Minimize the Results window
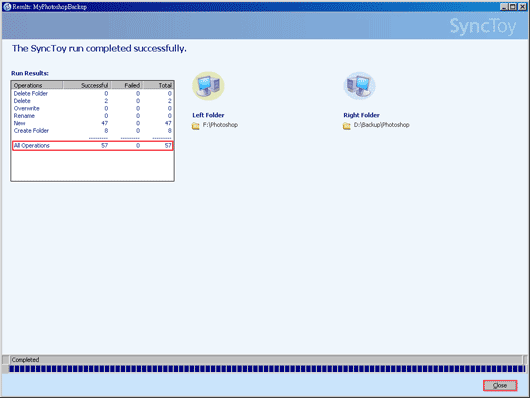530x398 pixels. 504,6
